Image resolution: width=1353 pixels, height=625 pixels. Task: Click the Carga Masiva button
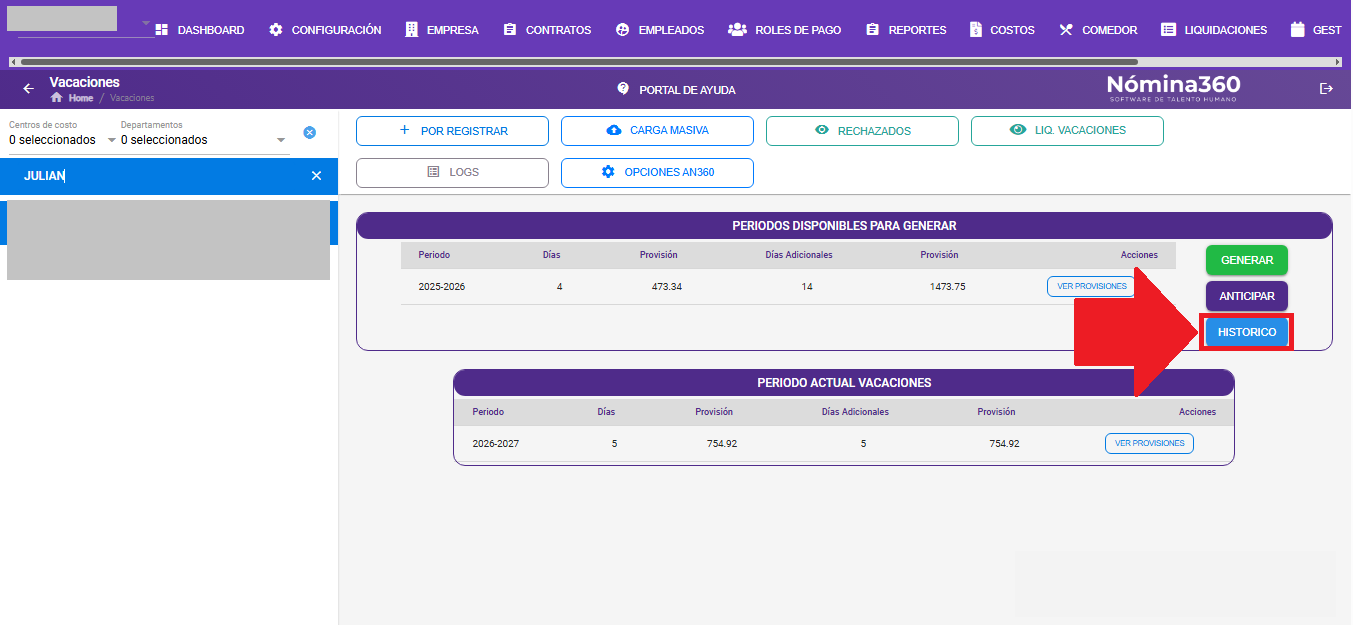657,131
